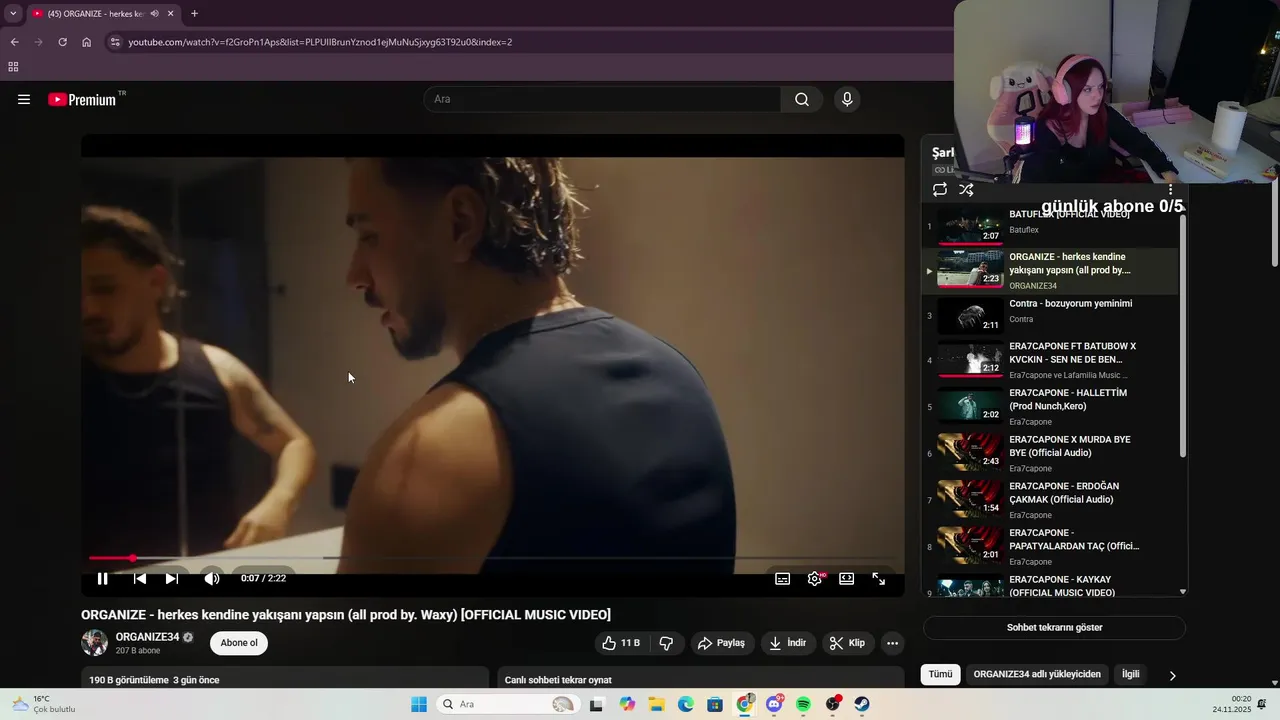Mute tab via audio icon

(154, 13)
